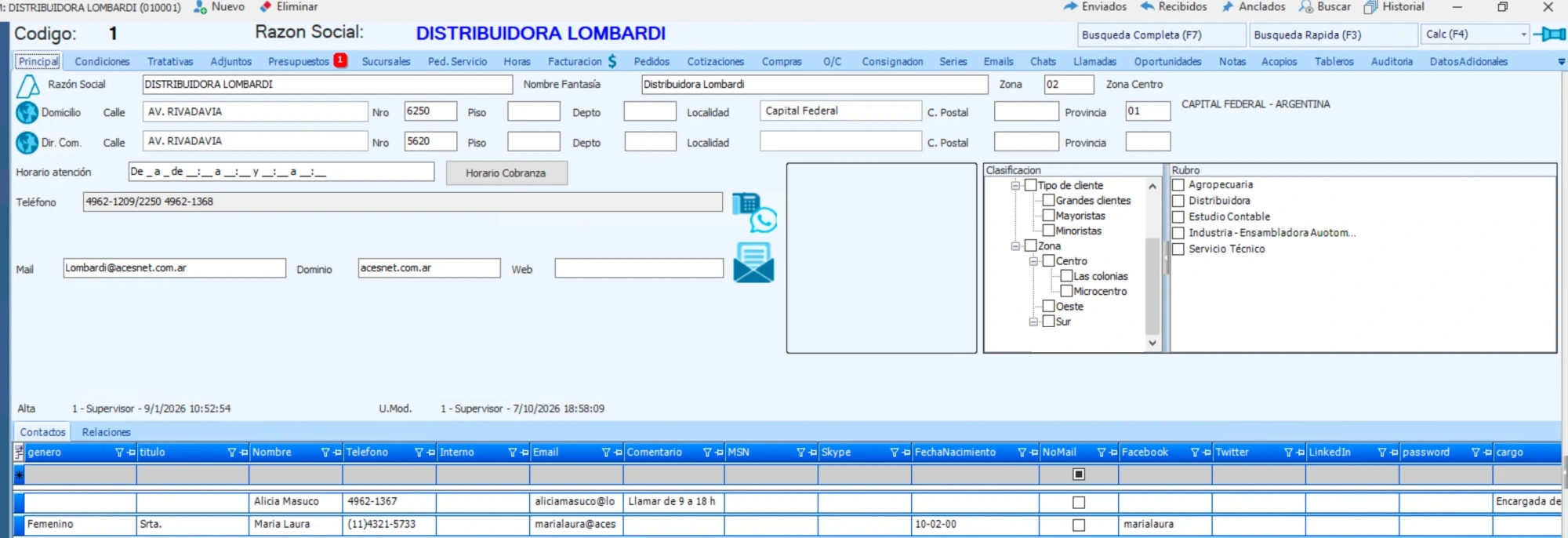
Task: Click Busqueda Rapida (F3)
Action: click(1334, 35)
